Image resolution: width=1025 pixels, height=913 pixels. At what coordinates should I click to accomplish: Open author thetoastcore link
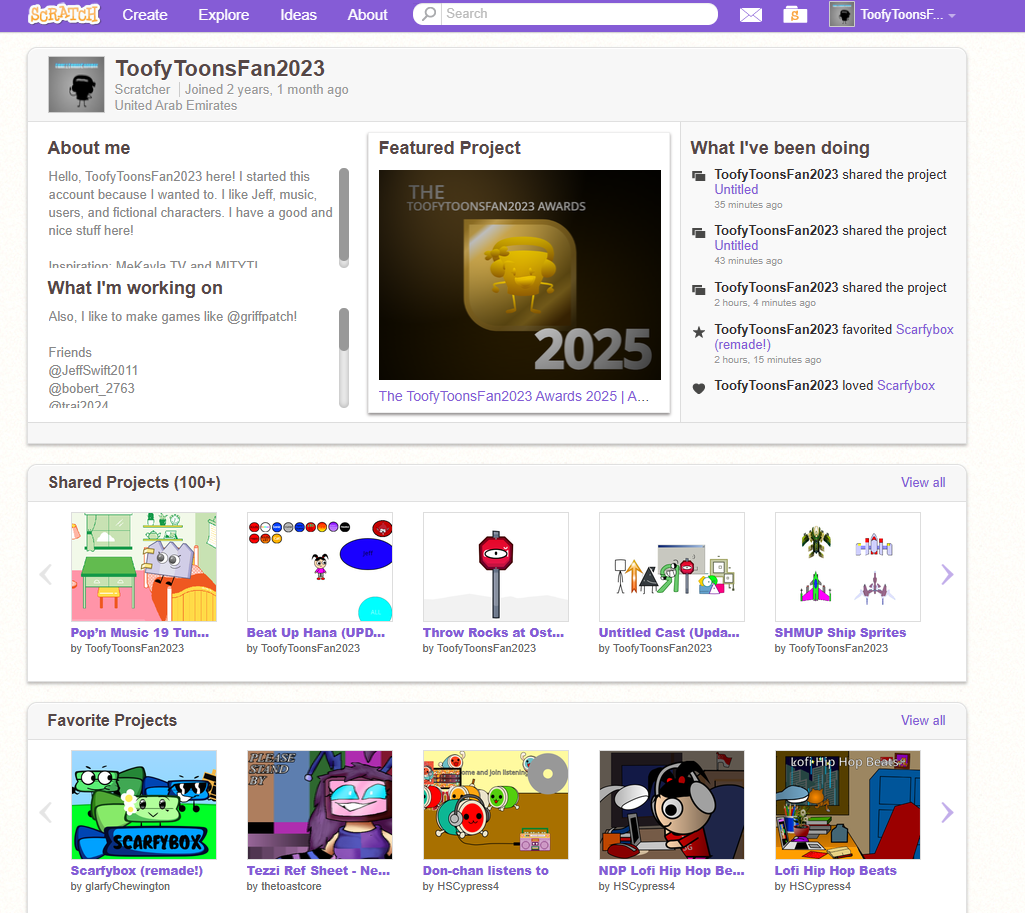[291, 886]
